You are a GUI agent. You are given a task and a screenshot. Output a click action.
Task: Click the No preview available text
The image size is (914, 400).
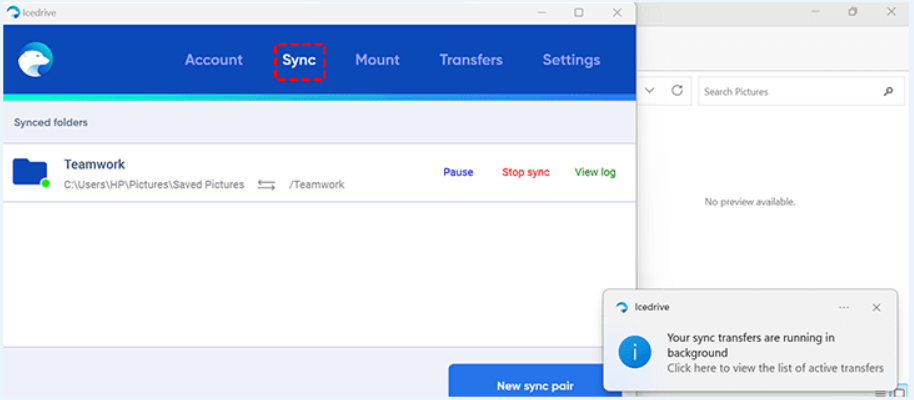tap(750, 202)
